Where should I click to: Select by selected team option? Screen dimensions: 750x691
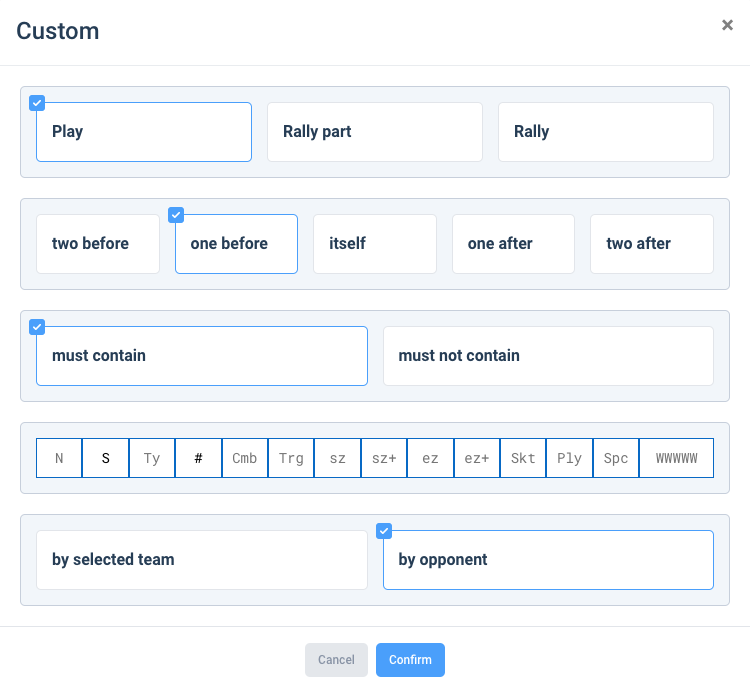click(202, 560)
